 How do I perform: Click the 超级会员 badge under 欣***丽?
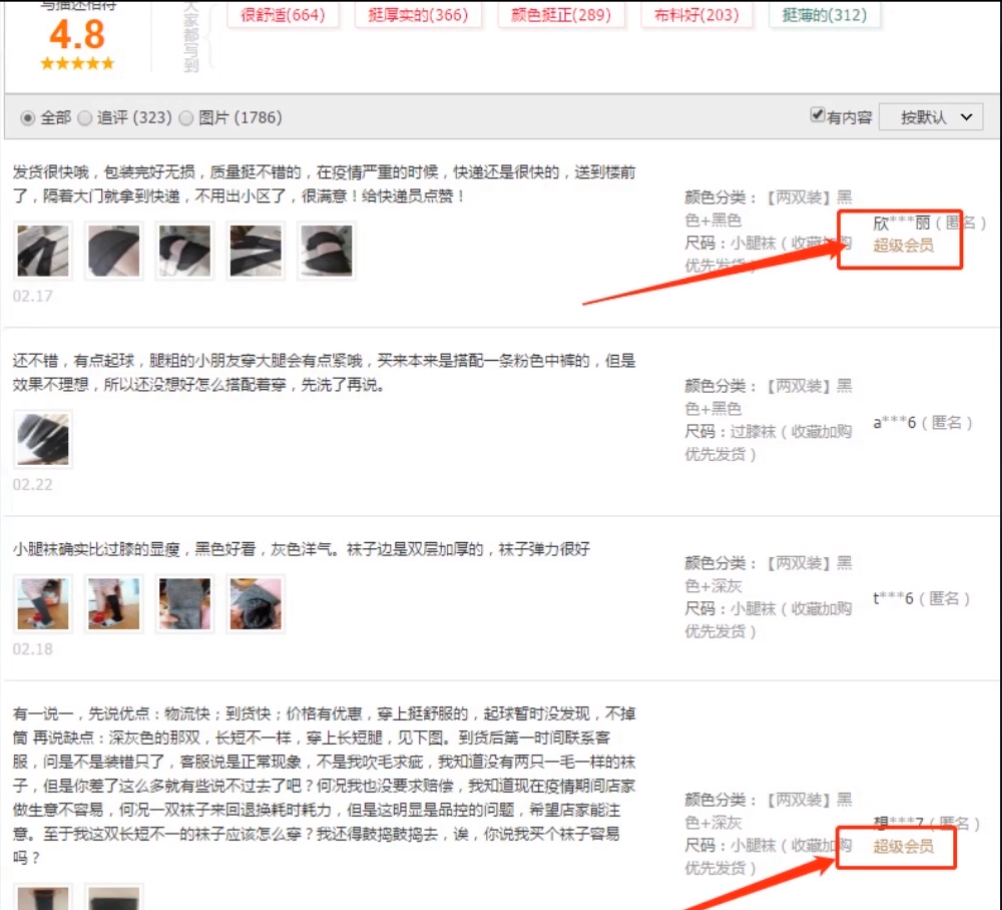(903, 245)
